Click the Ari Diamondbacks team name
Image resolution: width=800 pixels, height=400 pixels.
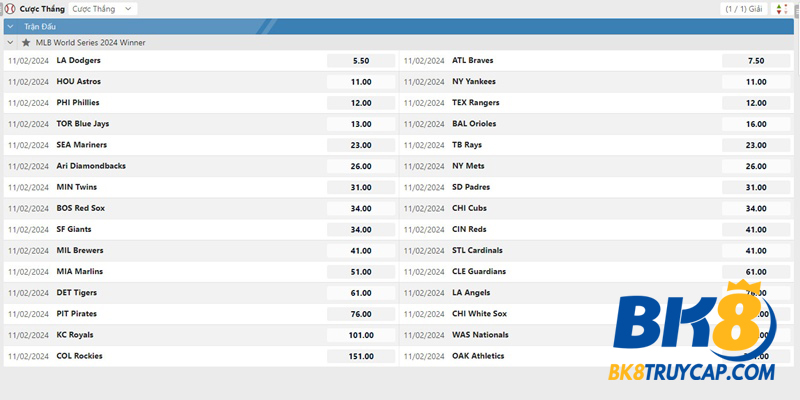click(91, 166)
